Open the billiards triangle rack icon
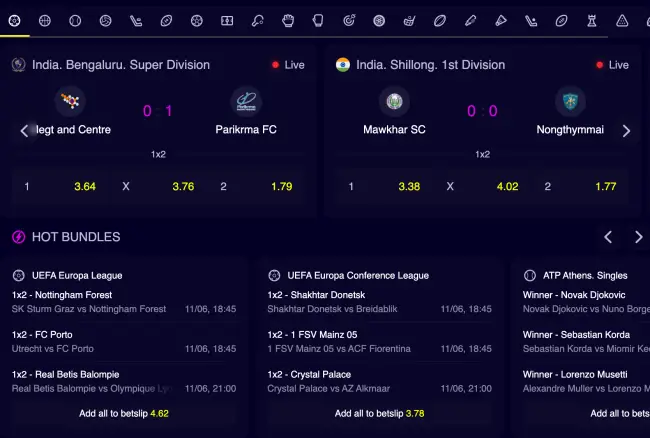The image size is (650, 438). click(622, 20)
